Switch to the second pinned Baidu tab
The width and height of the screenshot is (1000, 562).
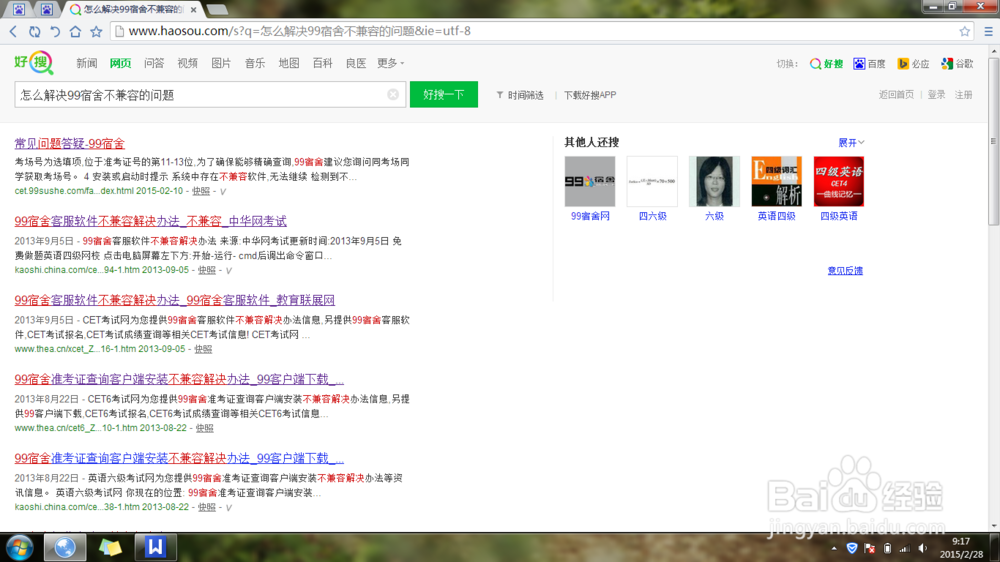47,10
